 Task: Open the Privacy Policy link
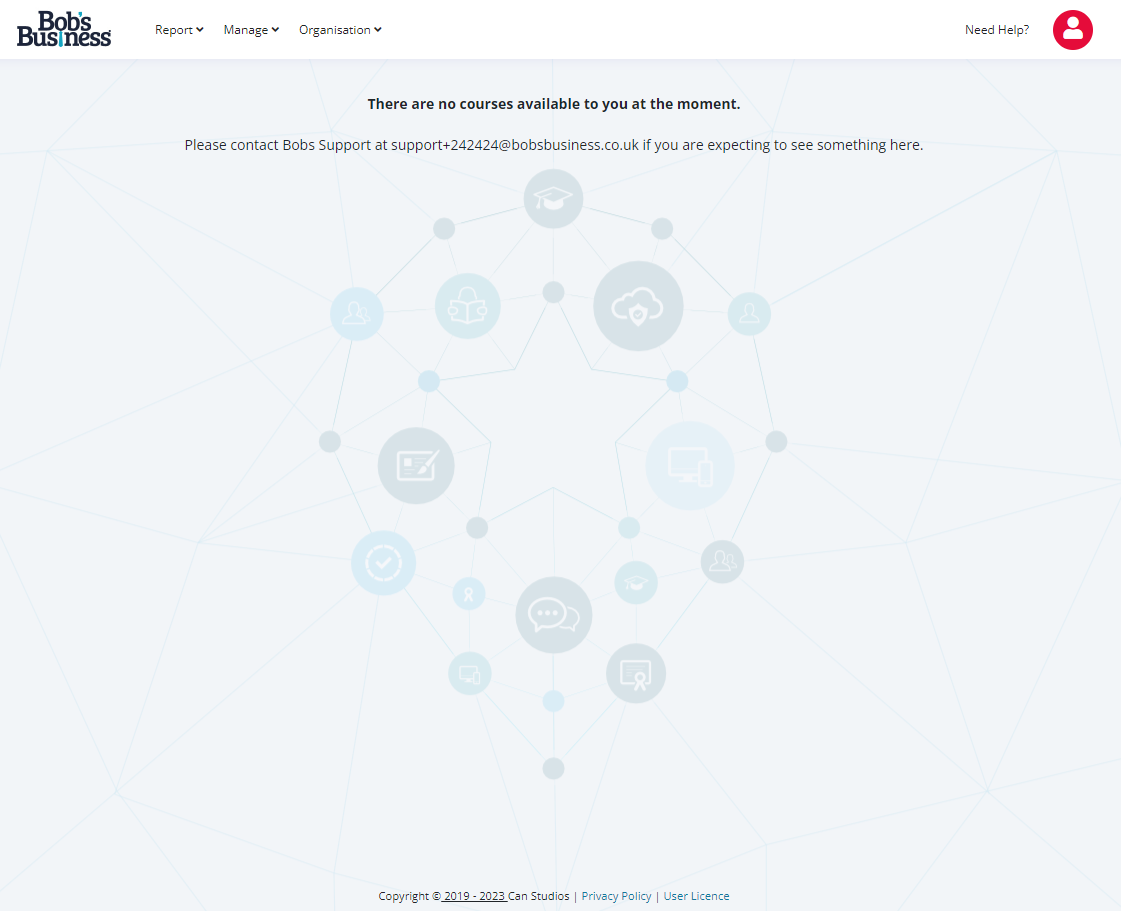[616, 896]
